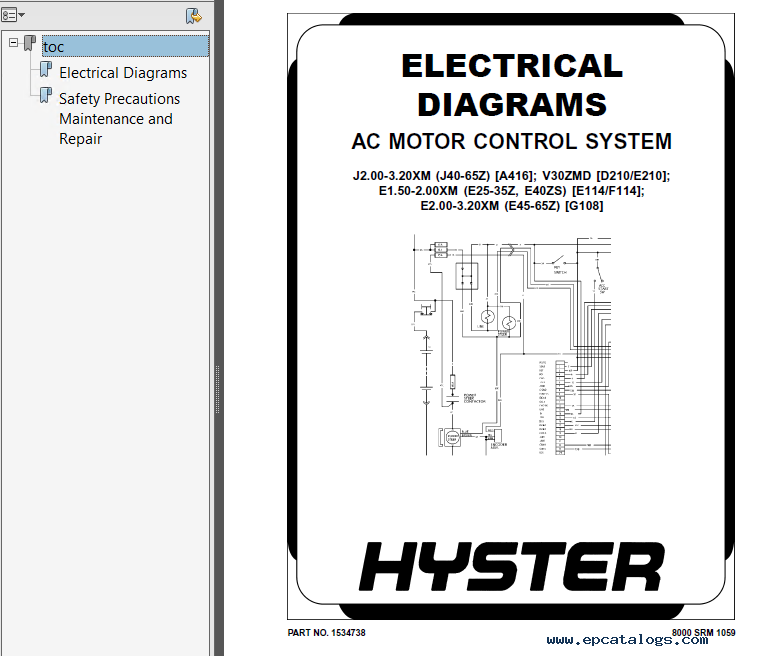
Task: Collapse the toc bookmark tree
Action: point(14,43)
